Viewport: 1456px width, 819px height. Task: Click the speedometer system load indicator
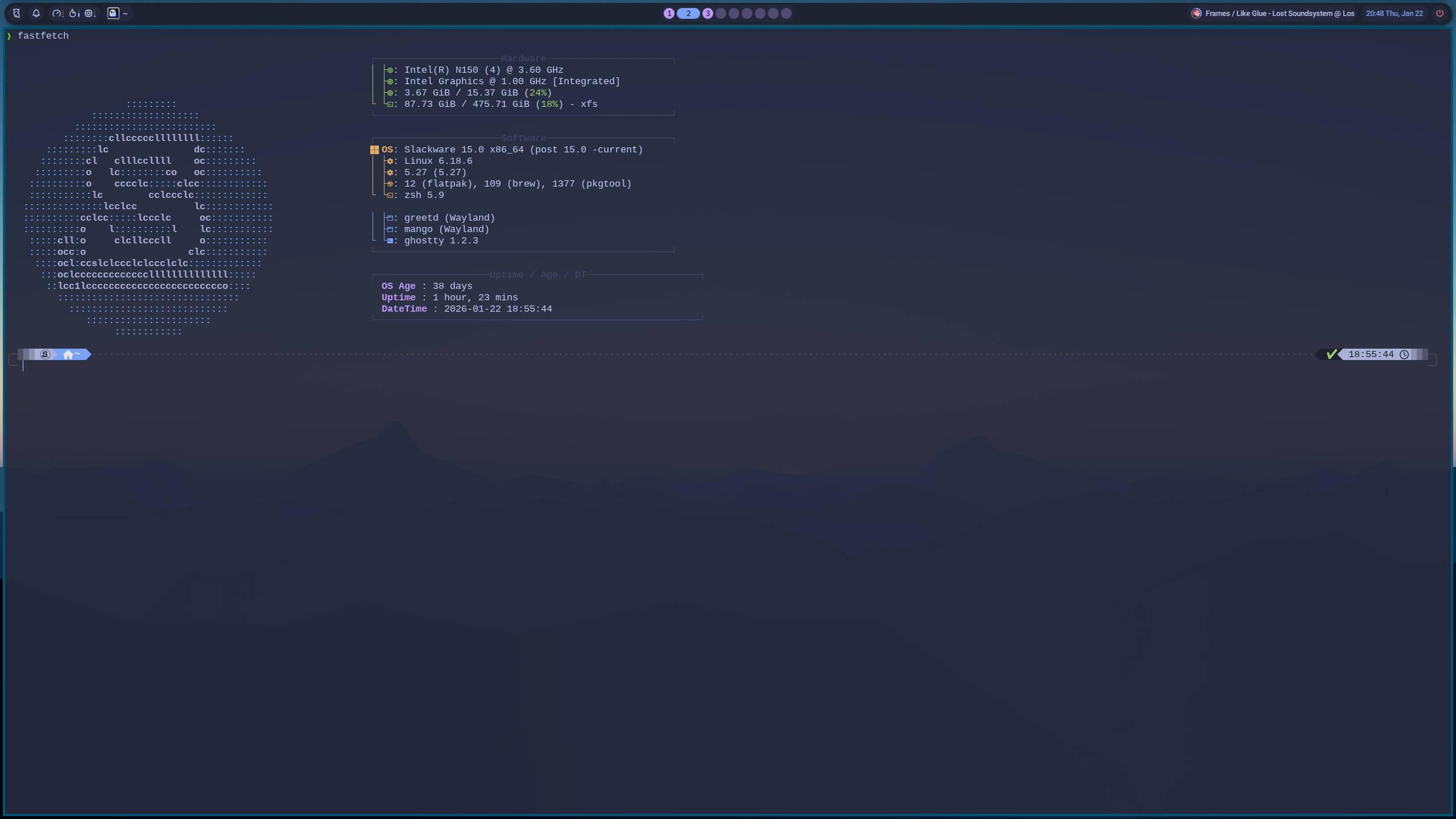(57, 13)
